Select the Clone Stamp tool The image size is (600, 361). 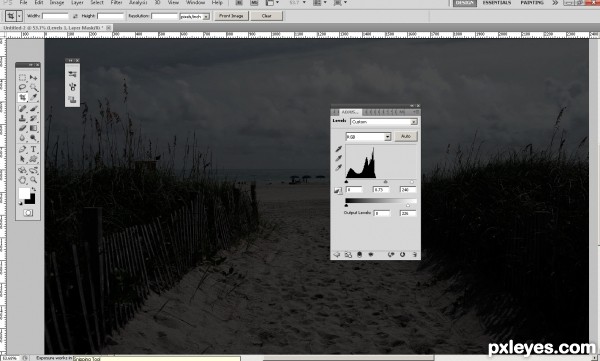(x=23, y=118)
